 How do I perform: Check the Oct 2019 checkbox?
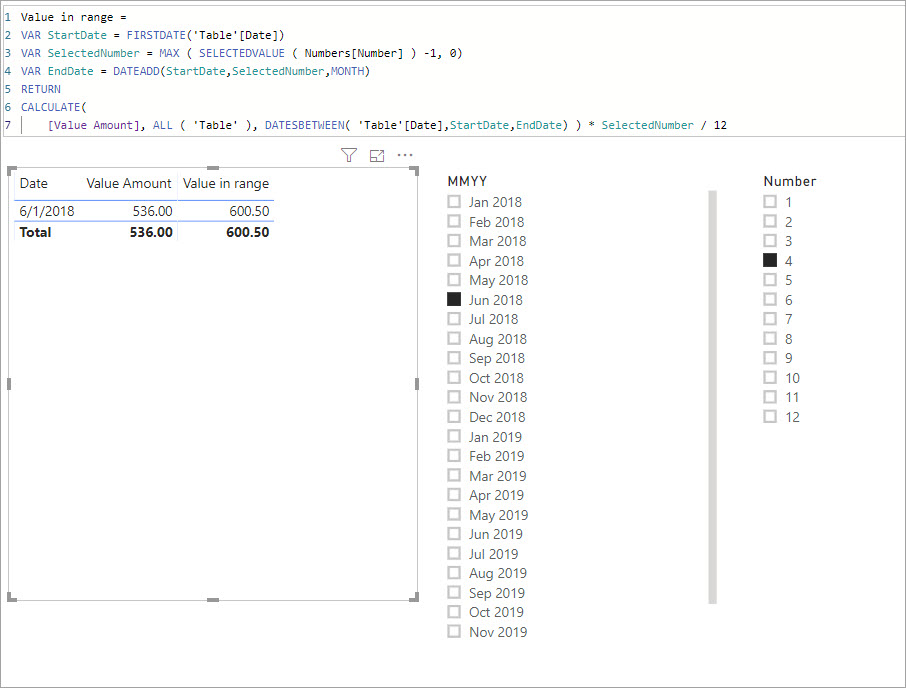tap(454, 611)
